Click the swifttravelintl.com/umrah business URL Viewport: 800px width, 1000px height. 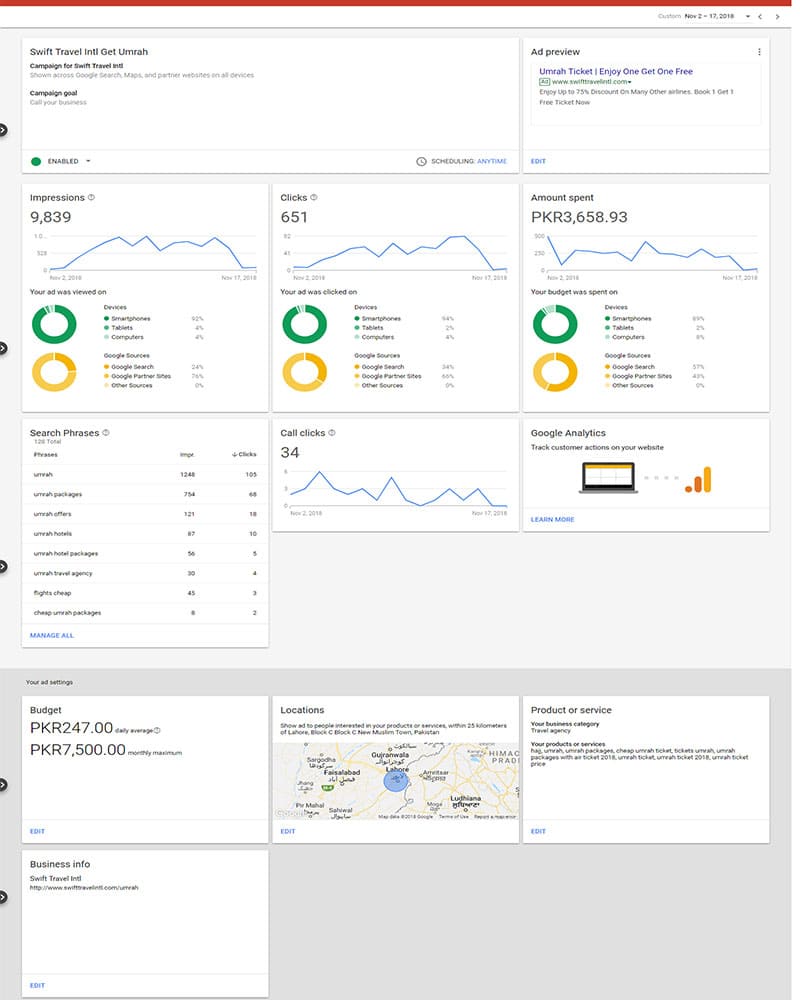(84, 888)
